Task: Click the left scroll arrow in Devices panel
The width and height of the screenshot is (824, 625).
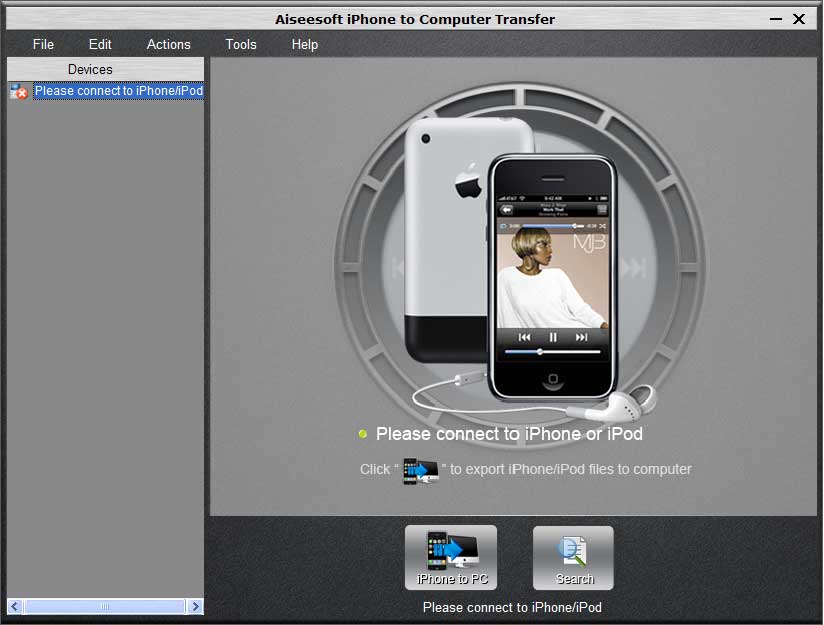Action: pyautogui.click(x=15, y=606)
